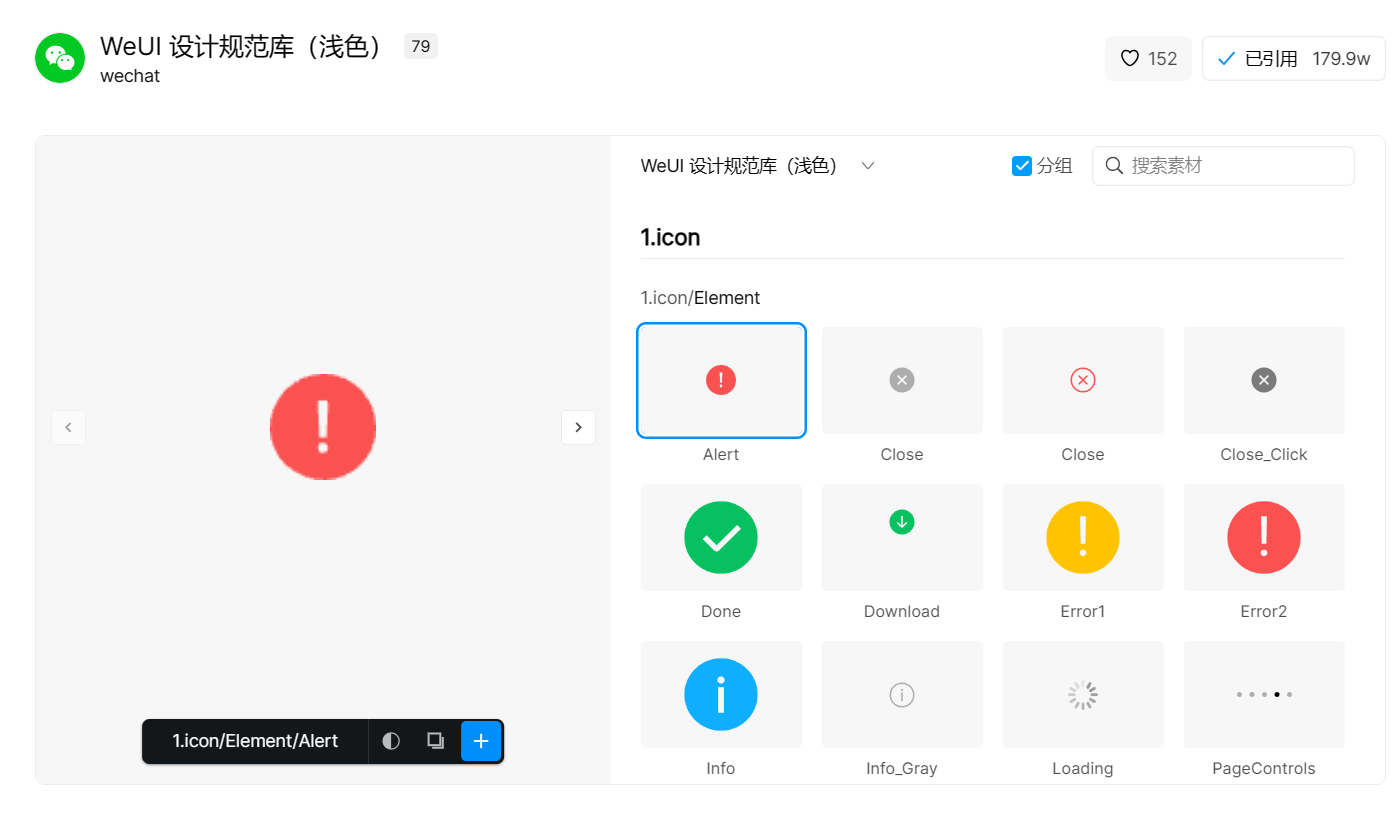The width and height of the screenshot is (1397, 833).
Task: Select the blue Info icon
Action: 721,694
